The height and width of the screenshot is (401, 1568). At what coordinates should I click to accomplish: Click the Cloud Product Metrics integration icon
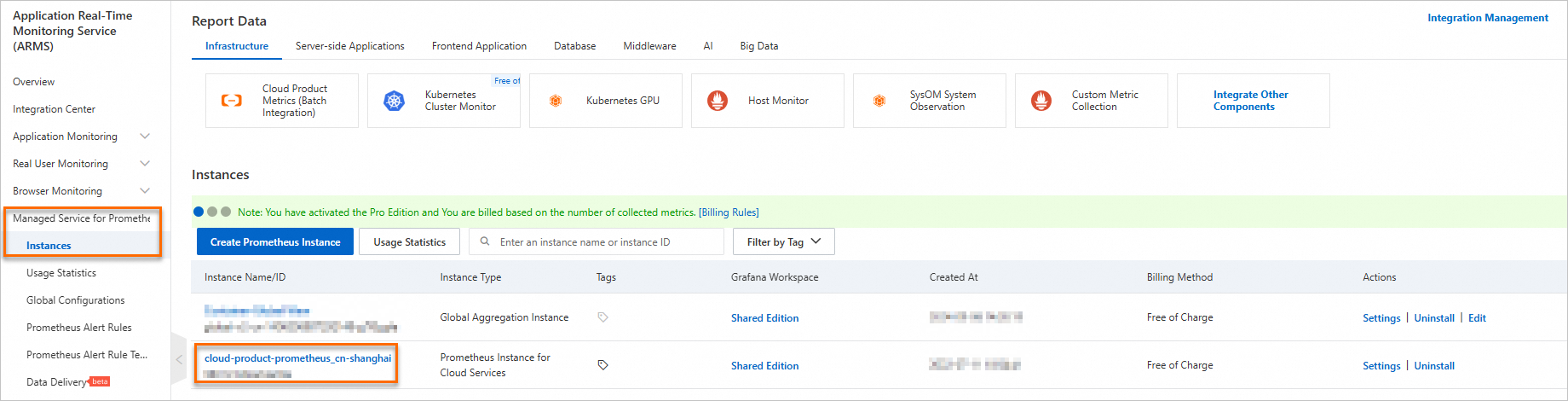point(231,101)
